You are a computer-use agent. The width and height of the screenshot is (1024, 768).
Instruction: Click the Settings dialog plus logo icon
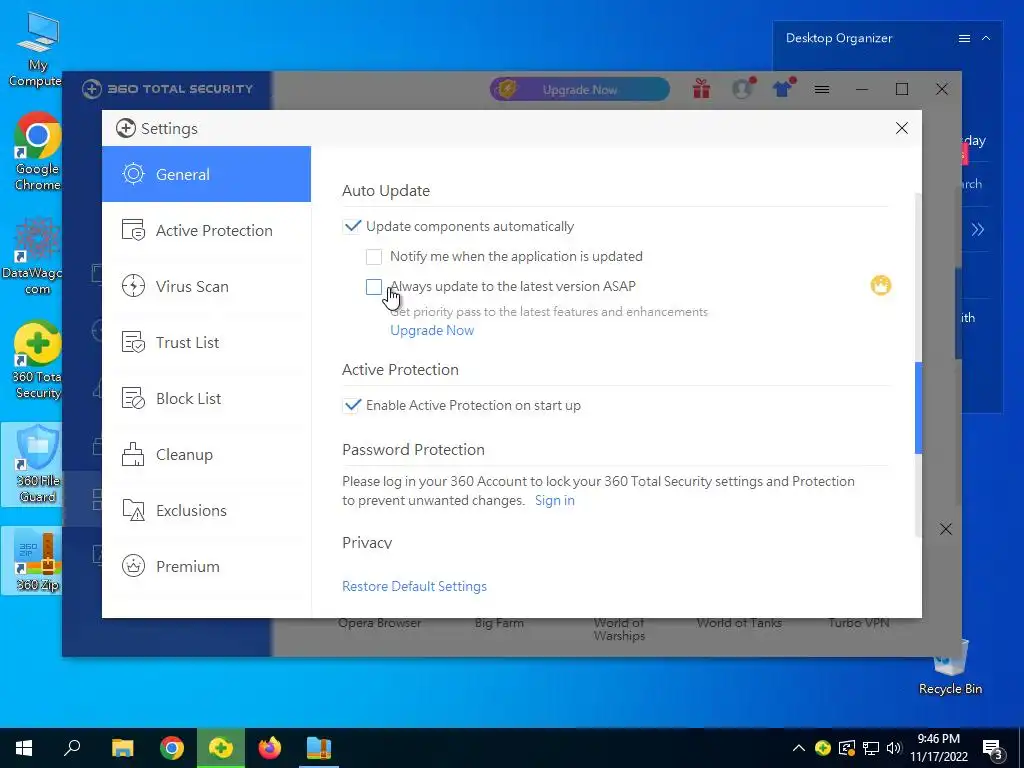(125, 128)
